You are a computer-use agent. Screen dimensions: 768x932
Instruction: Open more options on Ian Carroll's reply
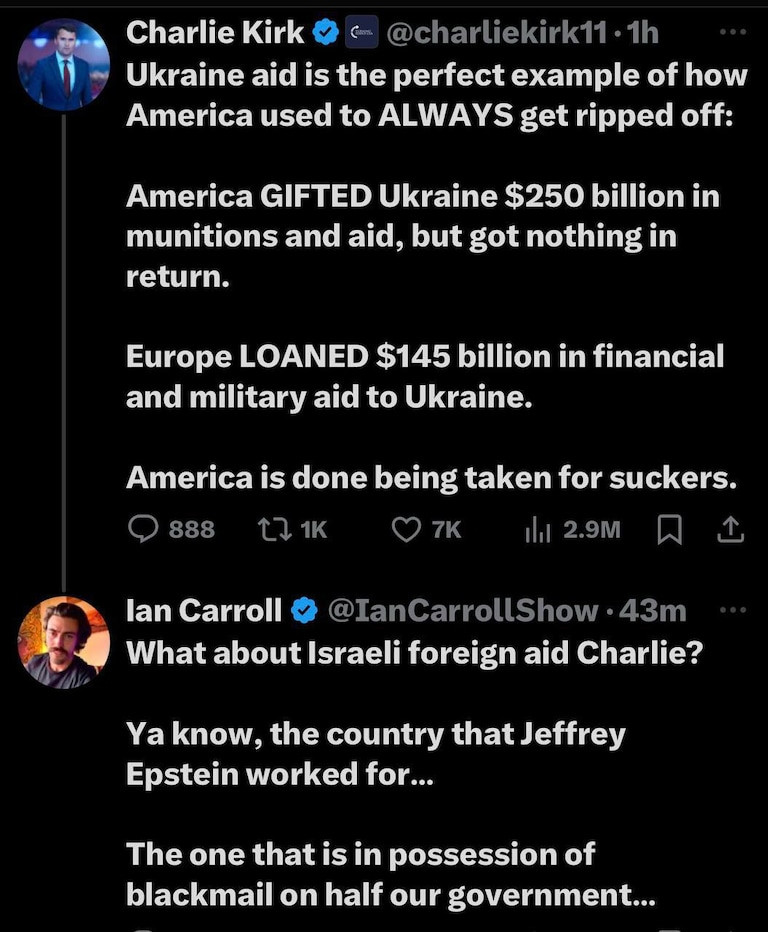pos(732,608)
